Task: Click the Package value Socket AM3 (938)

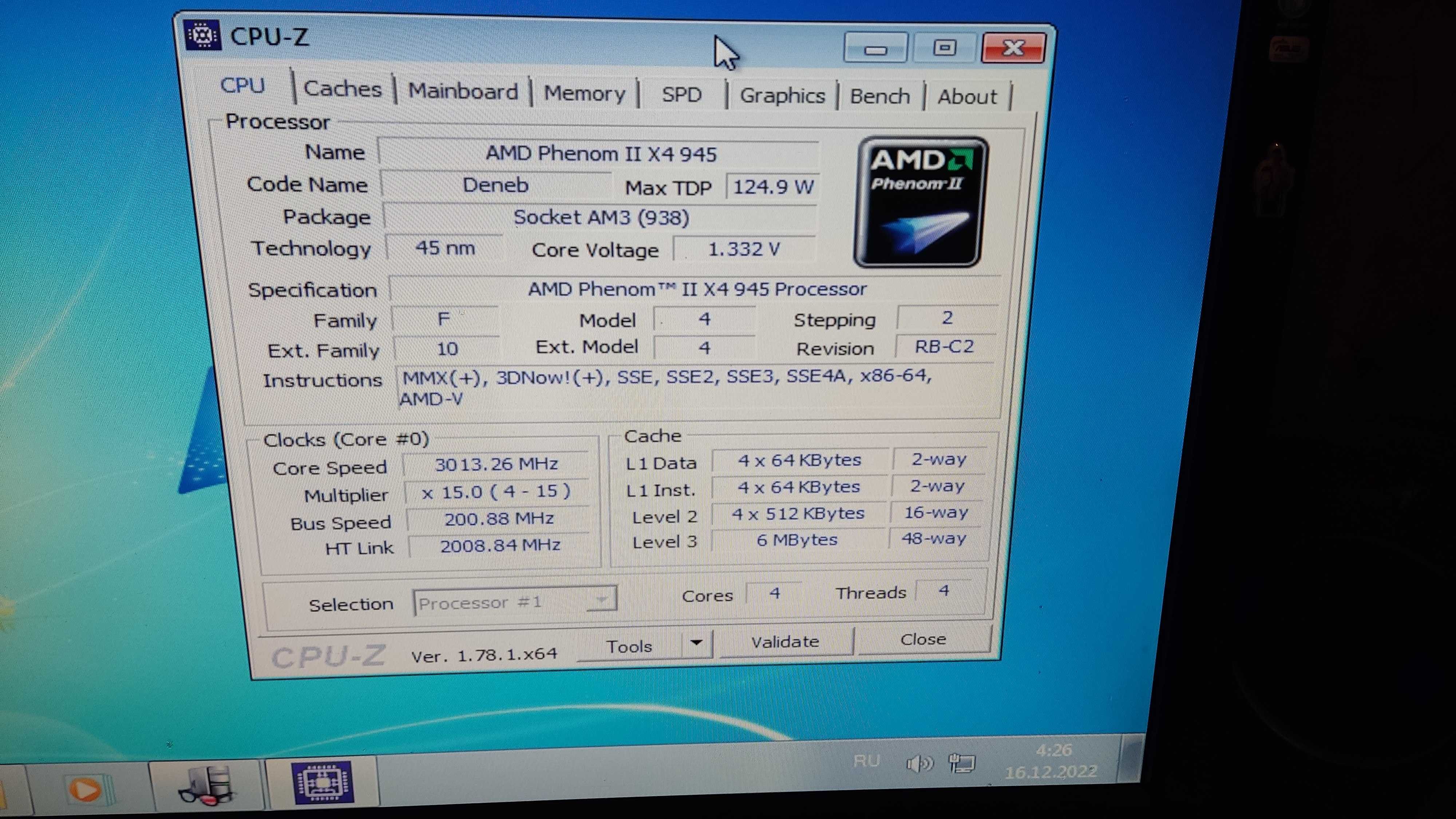Action: click(601, 218)
